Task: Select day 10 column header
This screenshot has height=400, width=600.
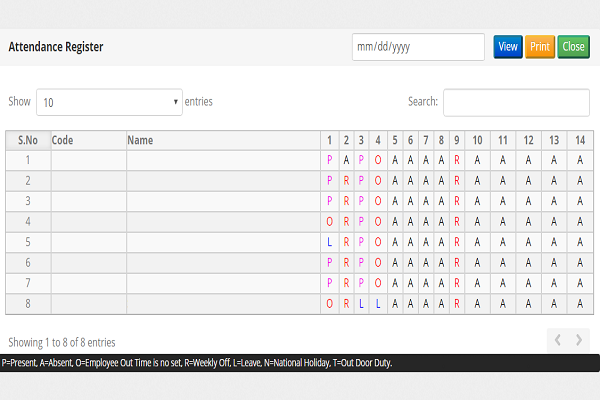Action: coord(477,140)
